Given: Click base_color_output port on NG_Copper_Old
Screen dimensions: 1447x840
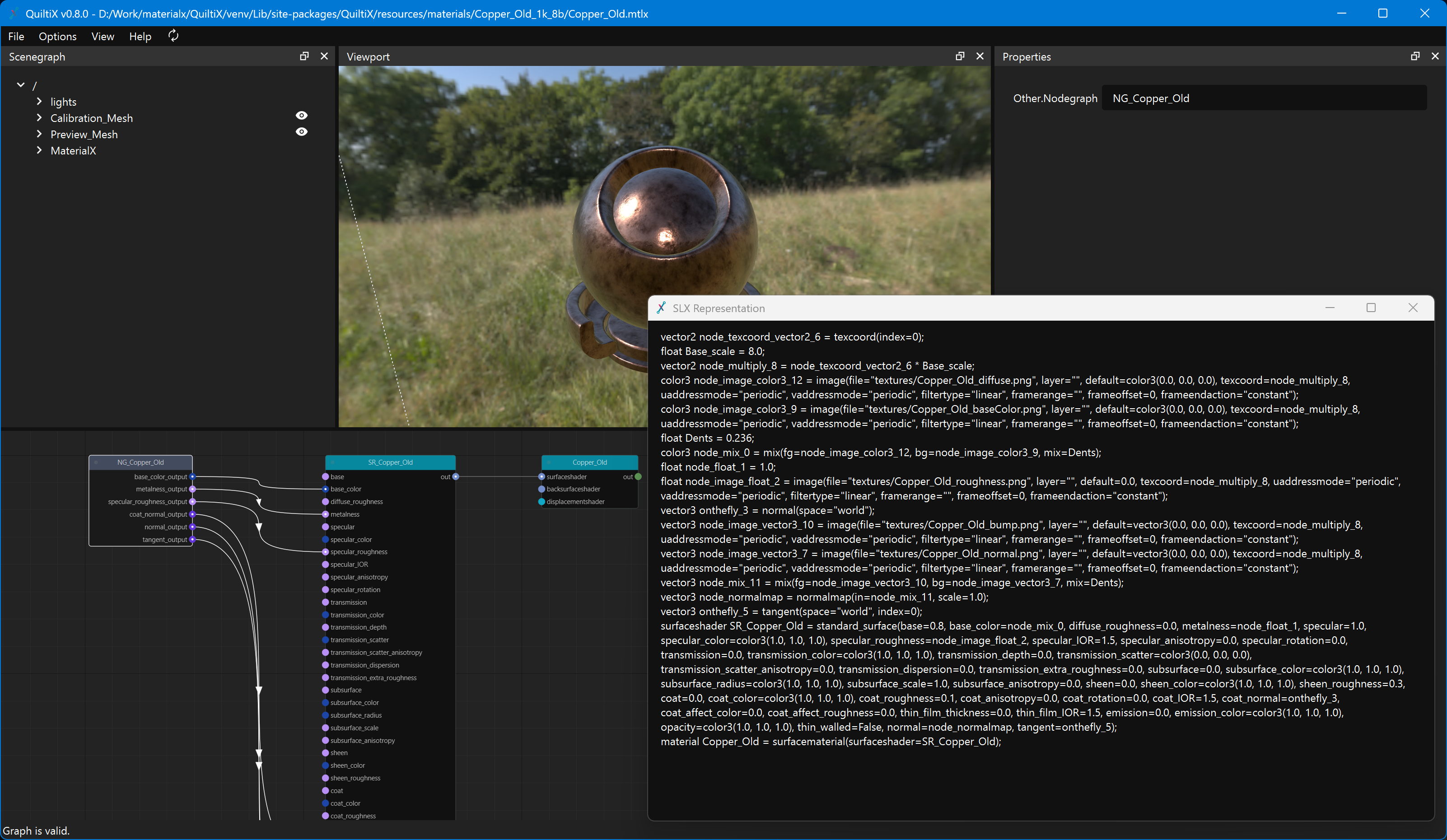Looking at the screenshot, I should (x=192, y=476).
